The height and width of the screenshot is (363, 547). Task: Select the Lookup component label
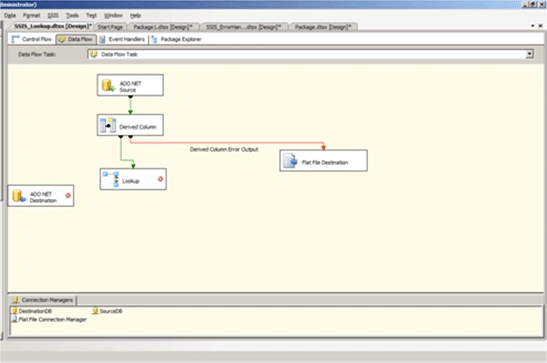click(x=131, y=181)
